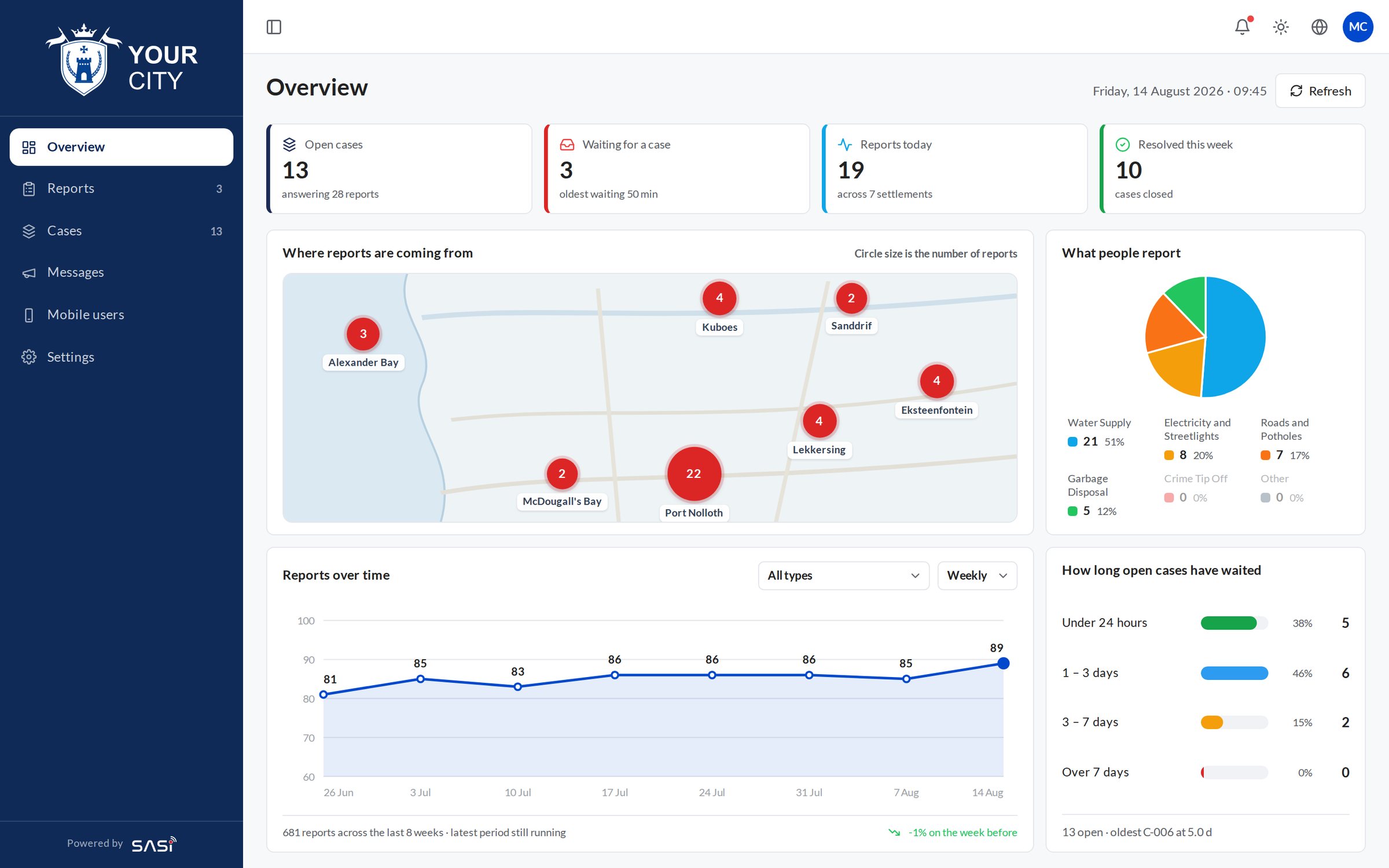Click the 14 Aug data point on chart

1003,663
